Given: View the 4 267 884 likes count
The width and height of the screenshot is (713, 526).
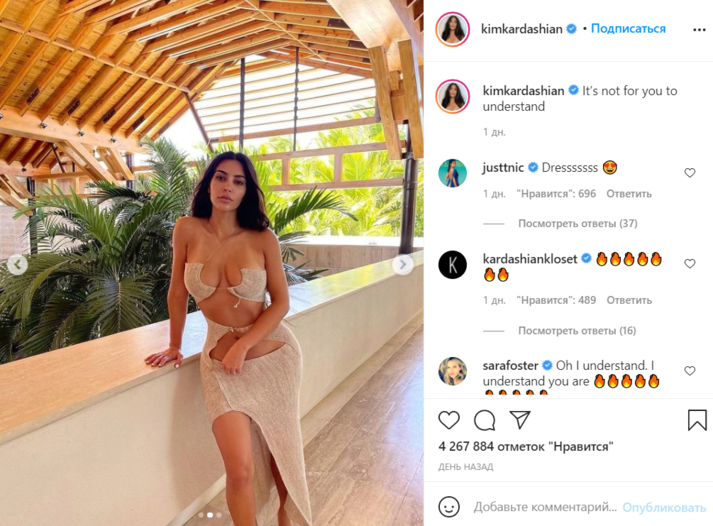Looking at the screenshot, I should click(x=526, y=446).
